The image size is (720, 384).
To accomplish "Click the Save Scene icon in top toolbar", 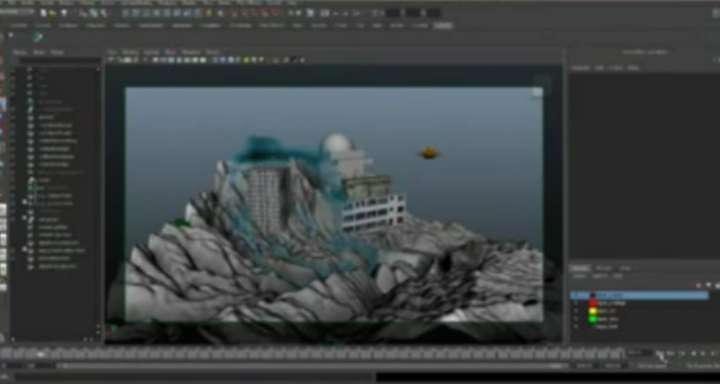I will click(64, 13).
